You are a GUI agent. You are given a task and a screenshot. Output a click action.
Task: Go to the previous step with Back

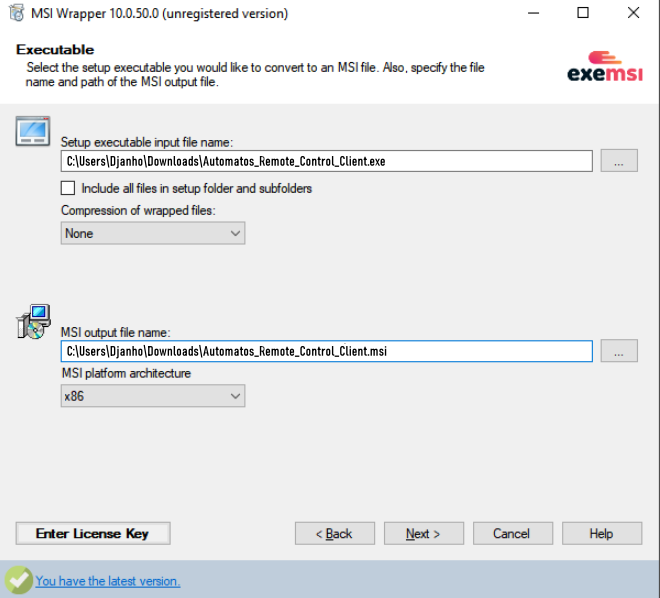click(335, 534)
